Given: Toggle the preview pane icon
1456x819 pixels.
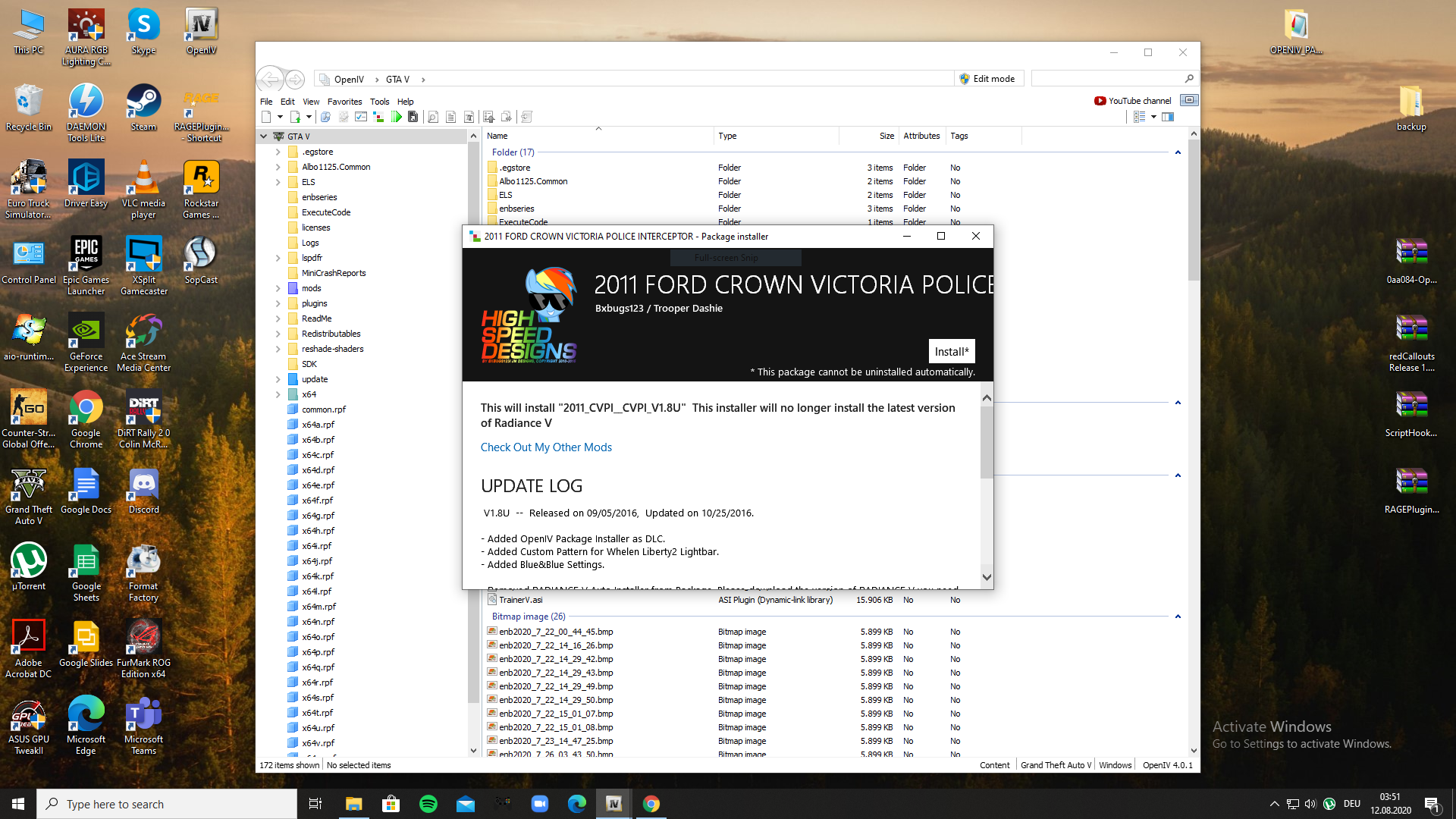Looking at the screenshot, I should 1168,117.
